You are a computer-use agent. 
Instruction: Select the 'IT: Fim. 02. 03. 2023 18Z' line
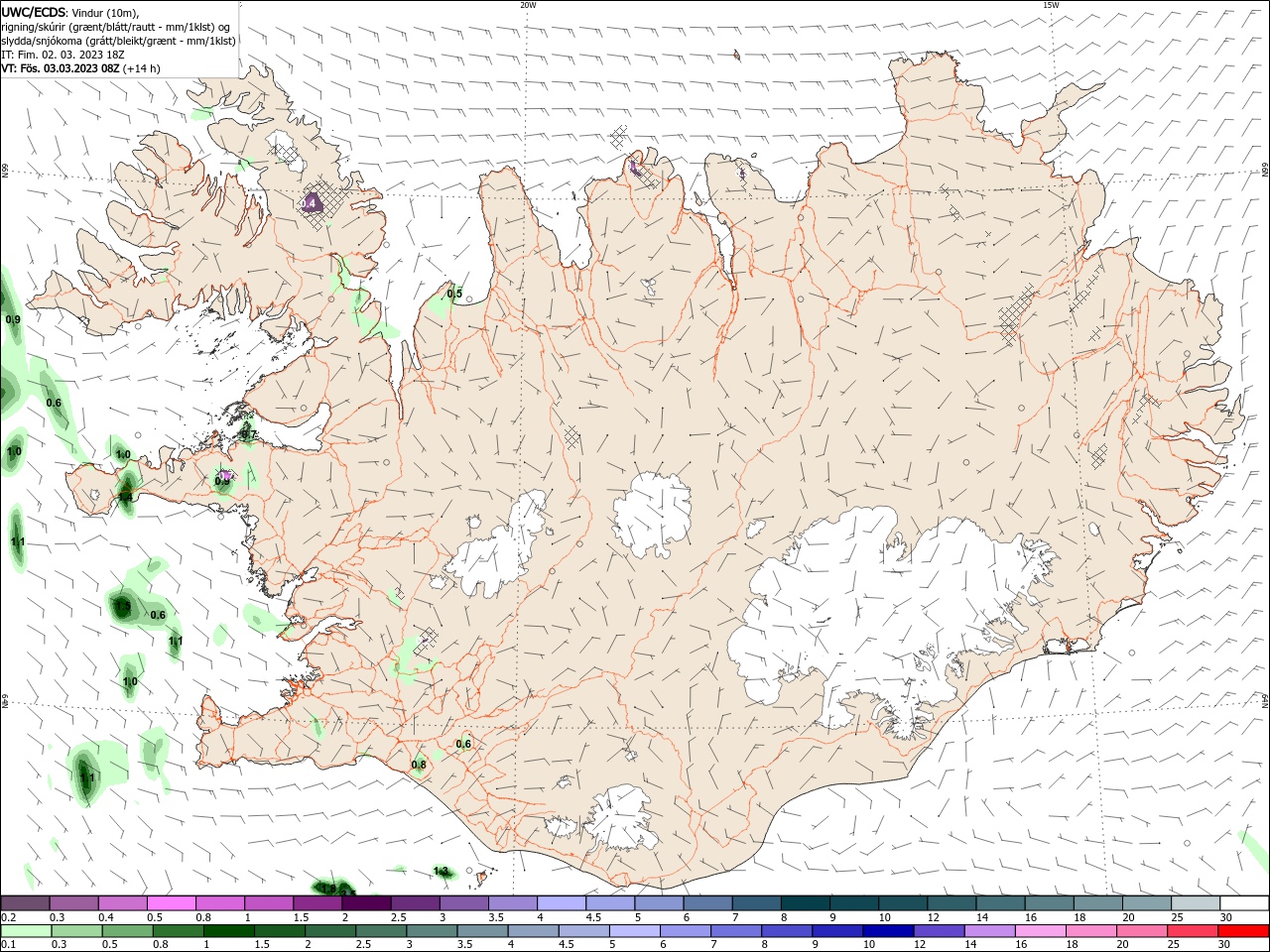pos(63,55)
